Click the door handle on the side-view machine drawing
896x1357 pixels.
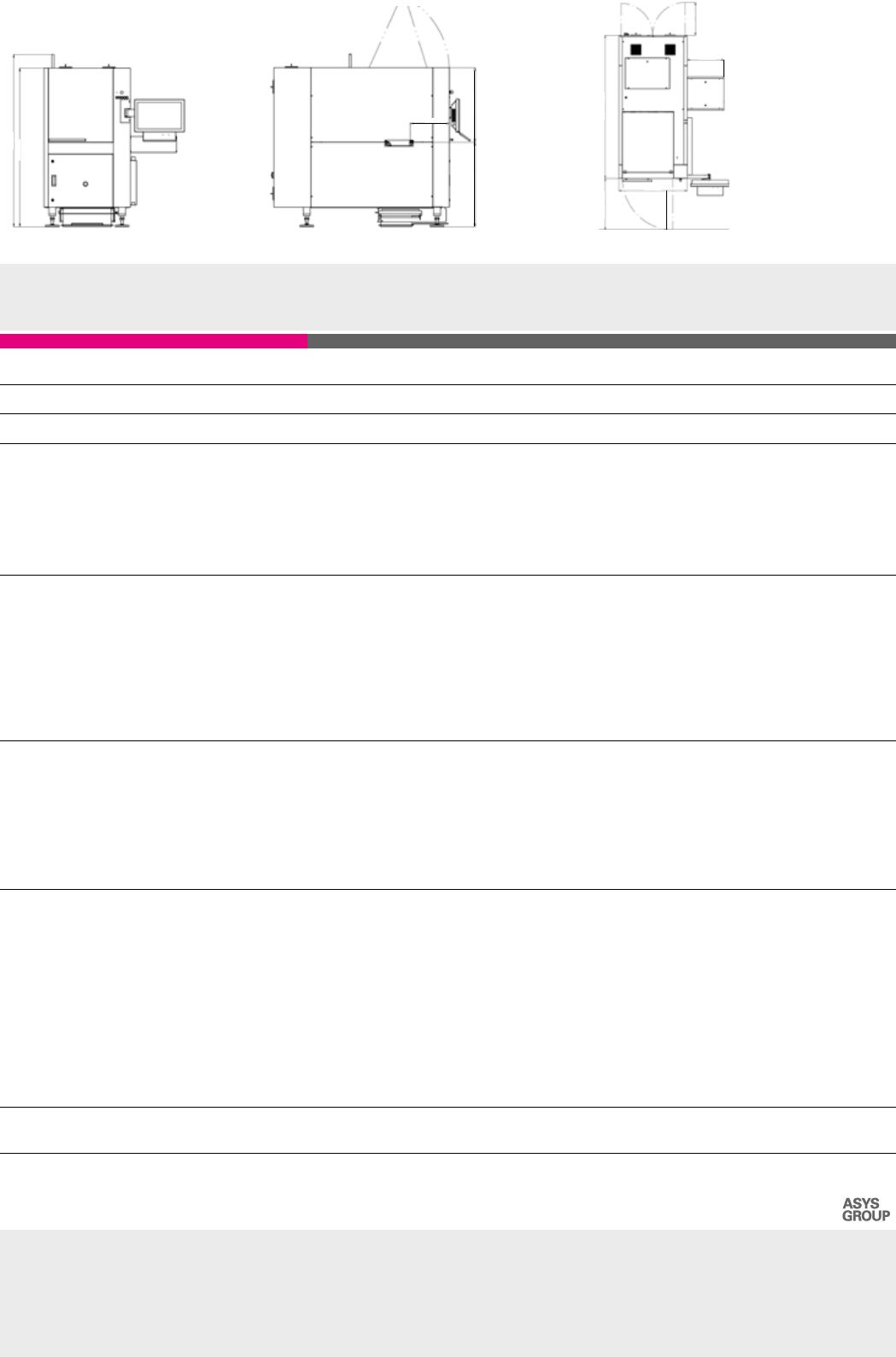398,143
